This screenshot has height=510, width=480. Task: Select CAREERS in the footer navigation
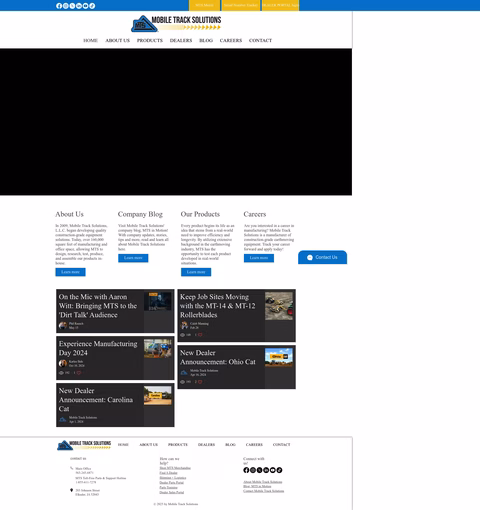pos(254,445)
